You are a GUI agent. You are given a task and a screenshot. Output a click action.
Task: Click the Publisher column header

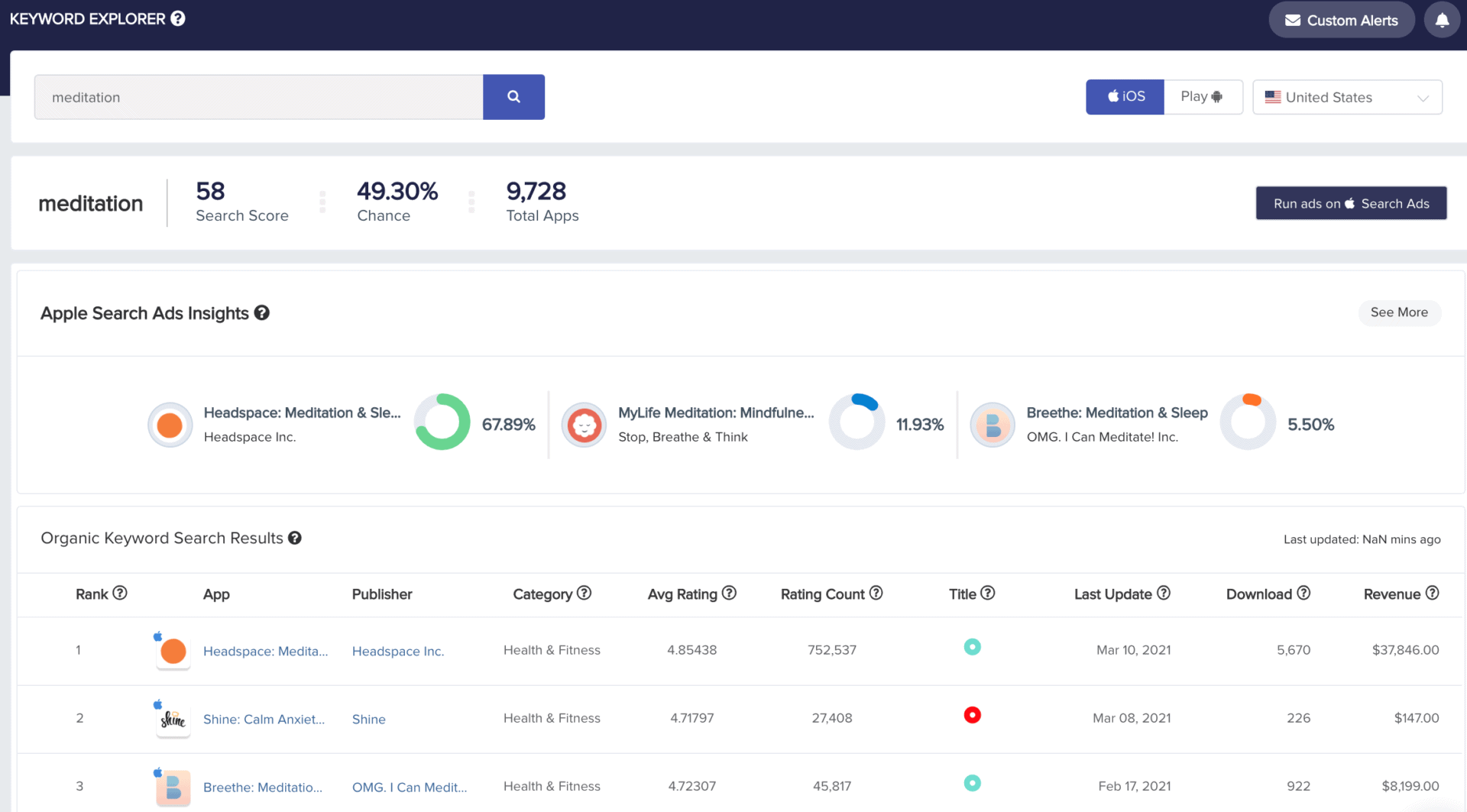pyautogui.click(x=382, y=594)
